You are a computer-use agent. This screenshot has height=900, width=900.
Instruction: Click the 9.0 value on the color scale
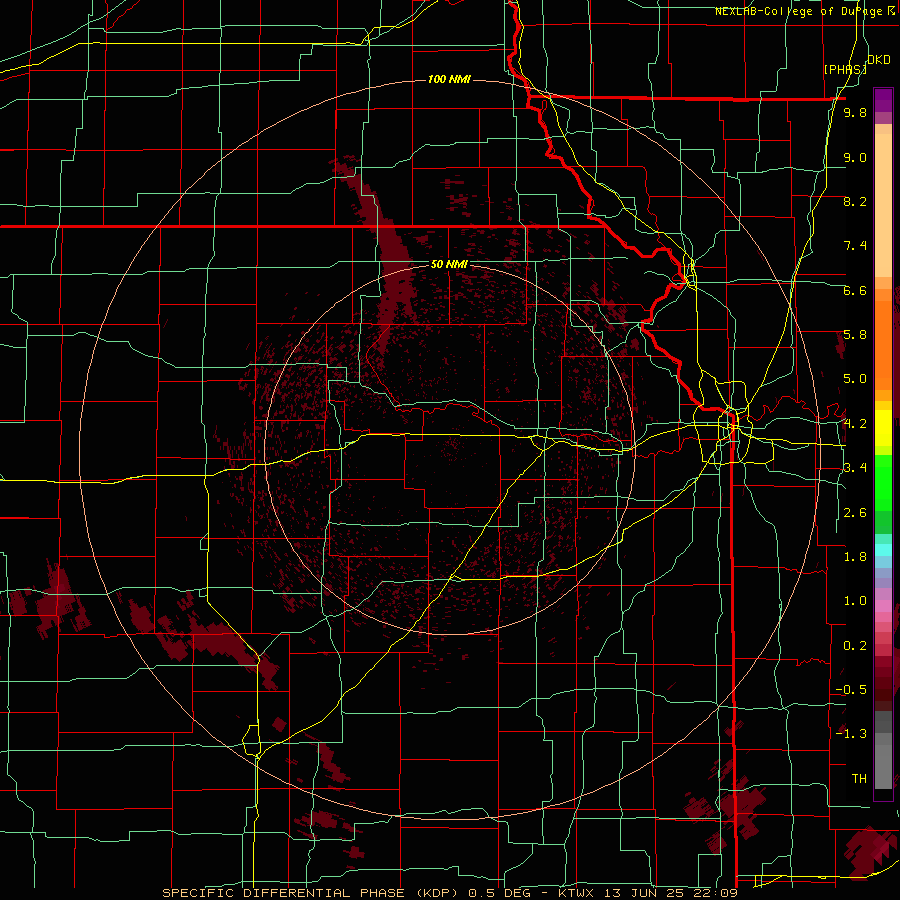tap(855, 157)
